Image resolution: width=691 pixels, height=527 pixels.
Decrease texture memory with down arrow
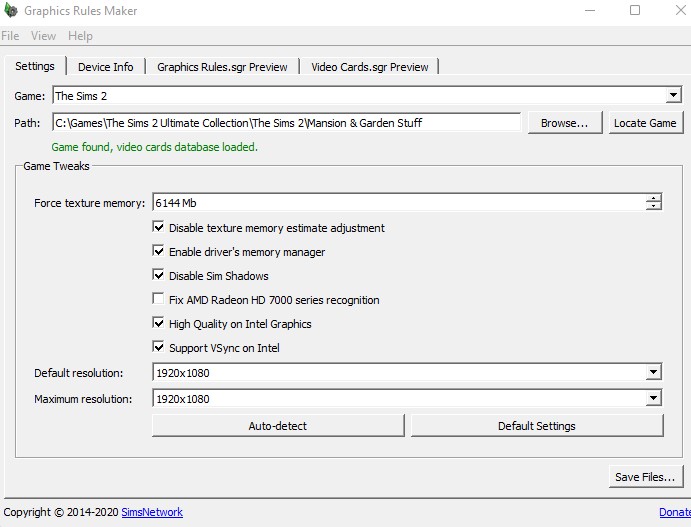click(x=654, y=206)
